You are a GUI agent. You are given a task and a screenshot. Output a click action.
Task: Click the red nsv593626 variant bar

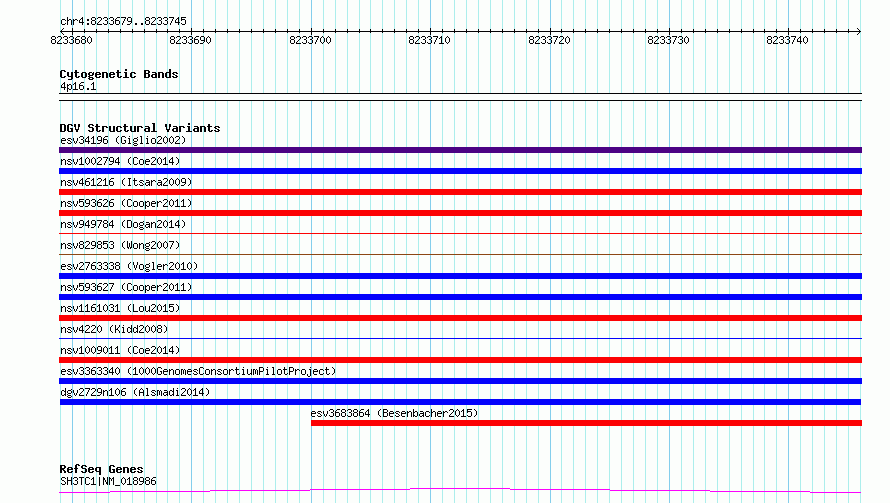[x=460, y=213]
